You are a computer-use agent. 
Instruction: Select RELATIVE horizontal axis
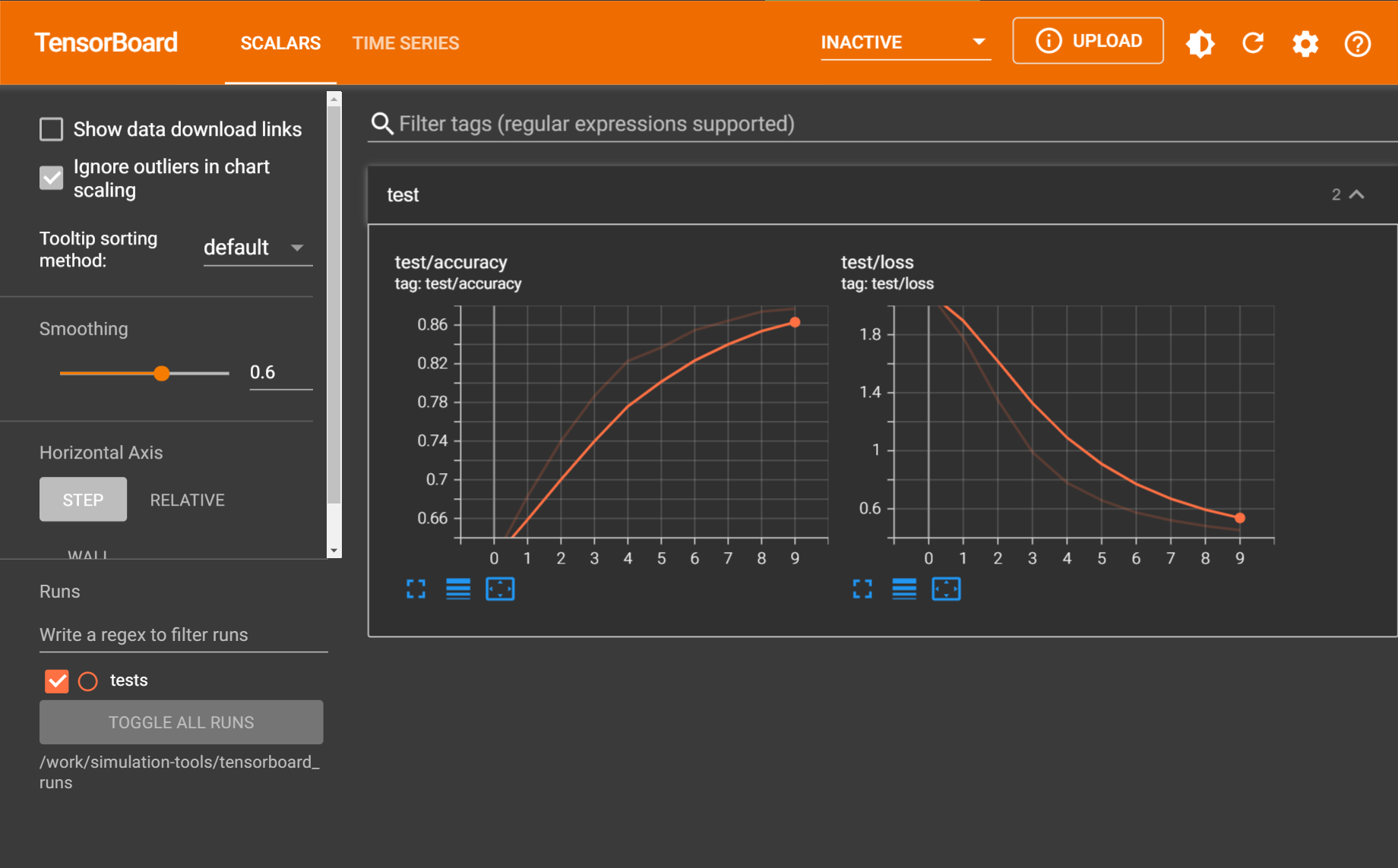(x=187, y=500)
